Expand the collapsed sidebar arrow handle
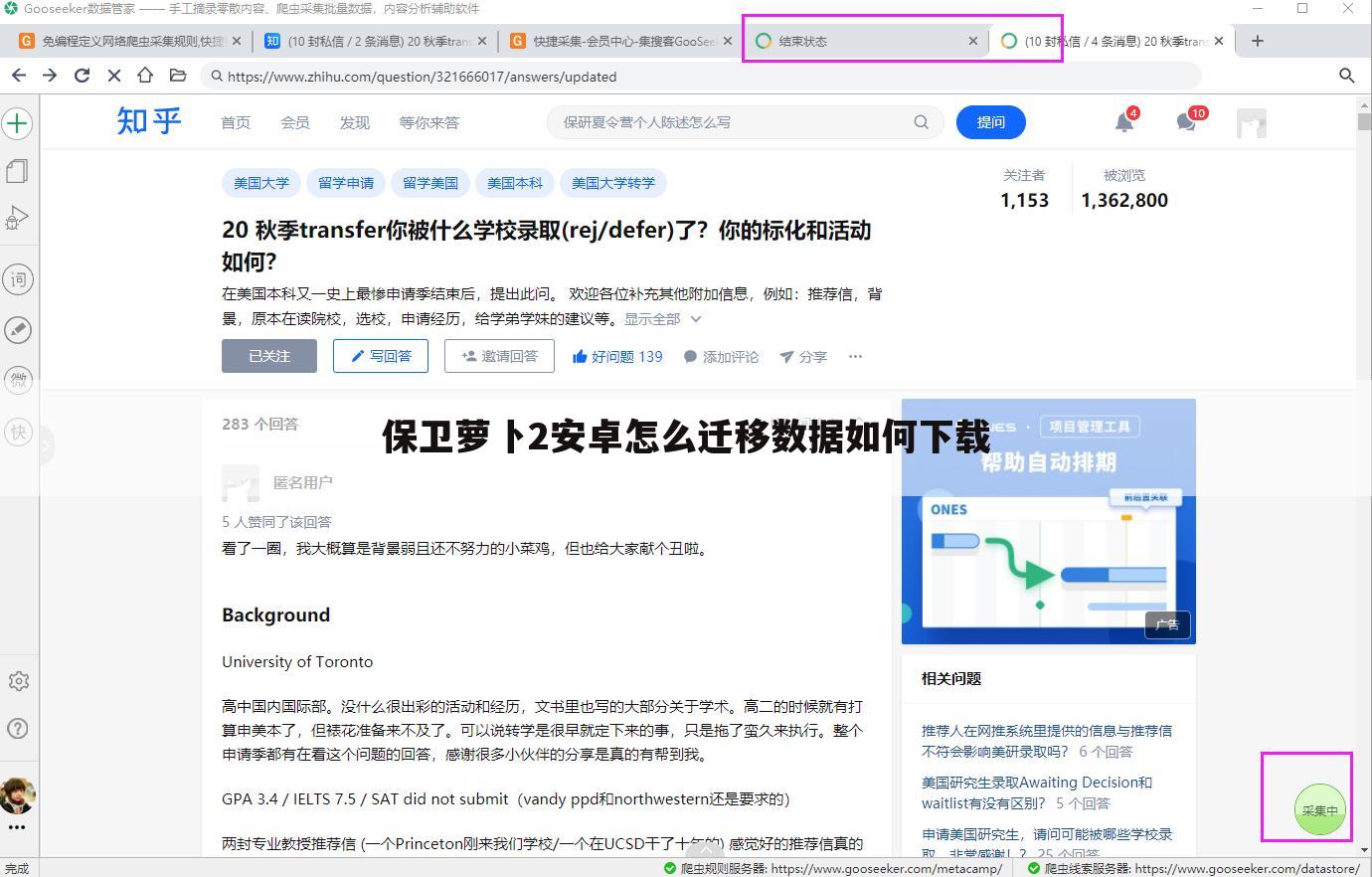 click(x=46, y=446)
